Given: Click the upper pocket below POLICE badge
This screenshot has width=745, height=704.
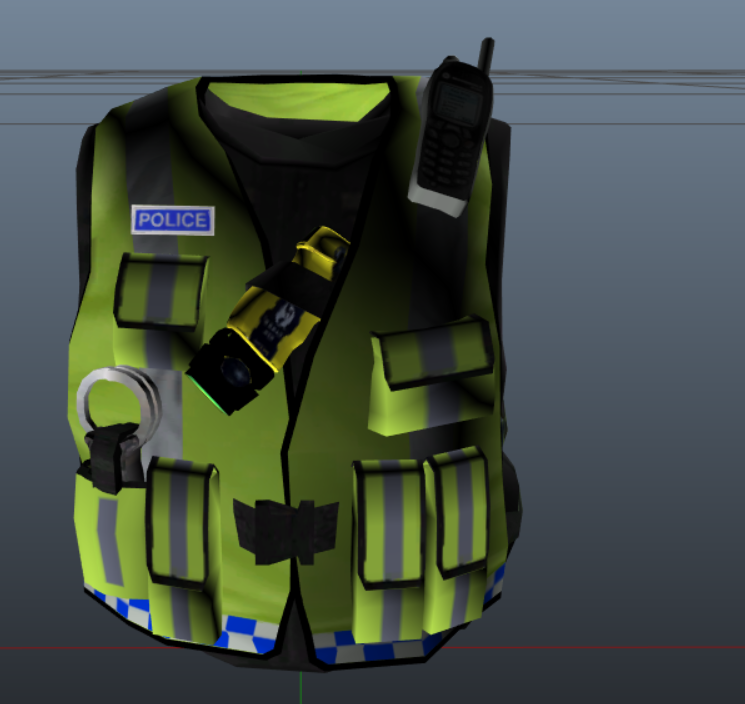Looking at the screenshot, I should click(x=160, y=290).
